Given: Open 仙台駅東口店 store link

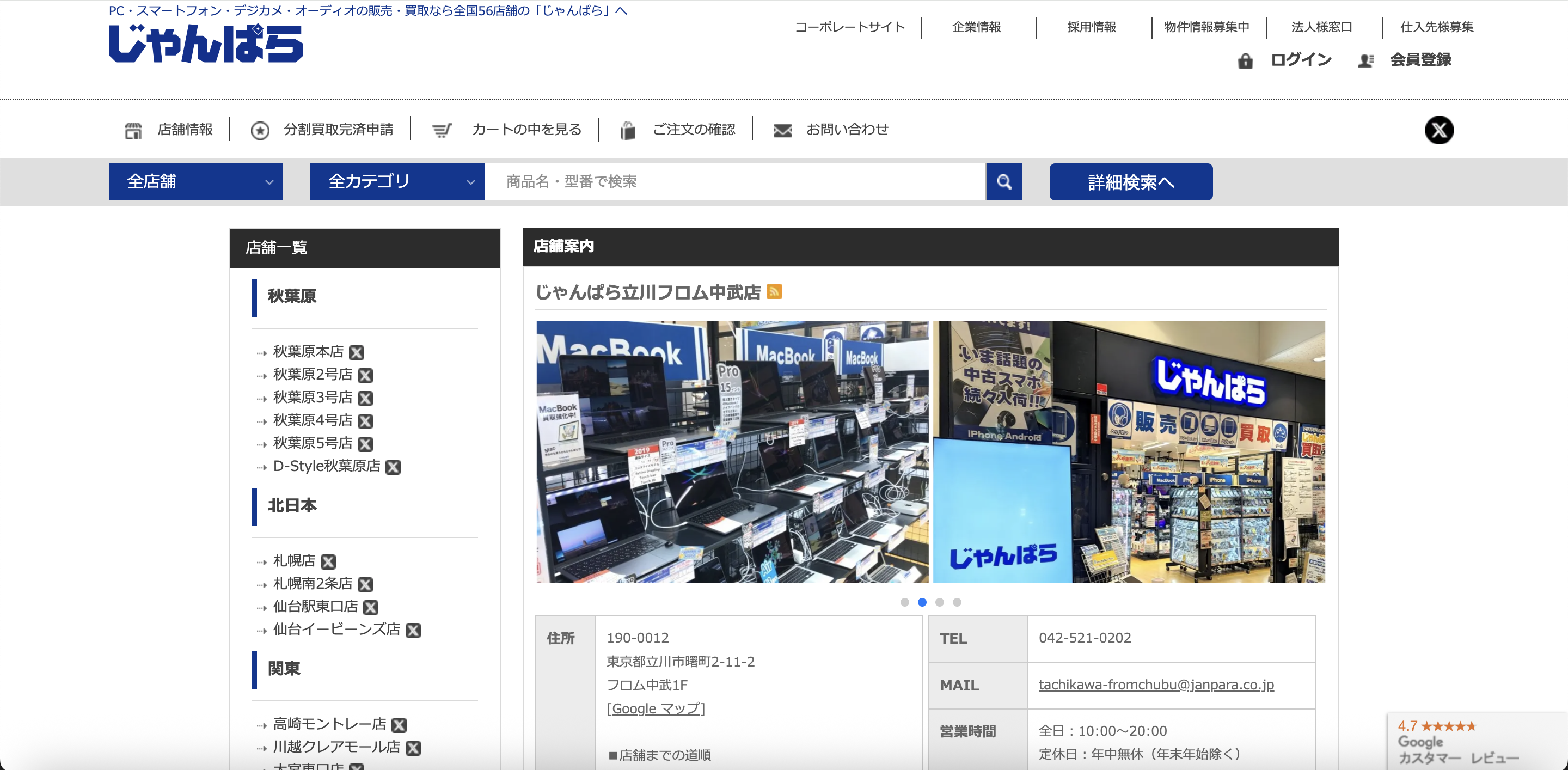Looking at the screenshot, I should 315,606.
